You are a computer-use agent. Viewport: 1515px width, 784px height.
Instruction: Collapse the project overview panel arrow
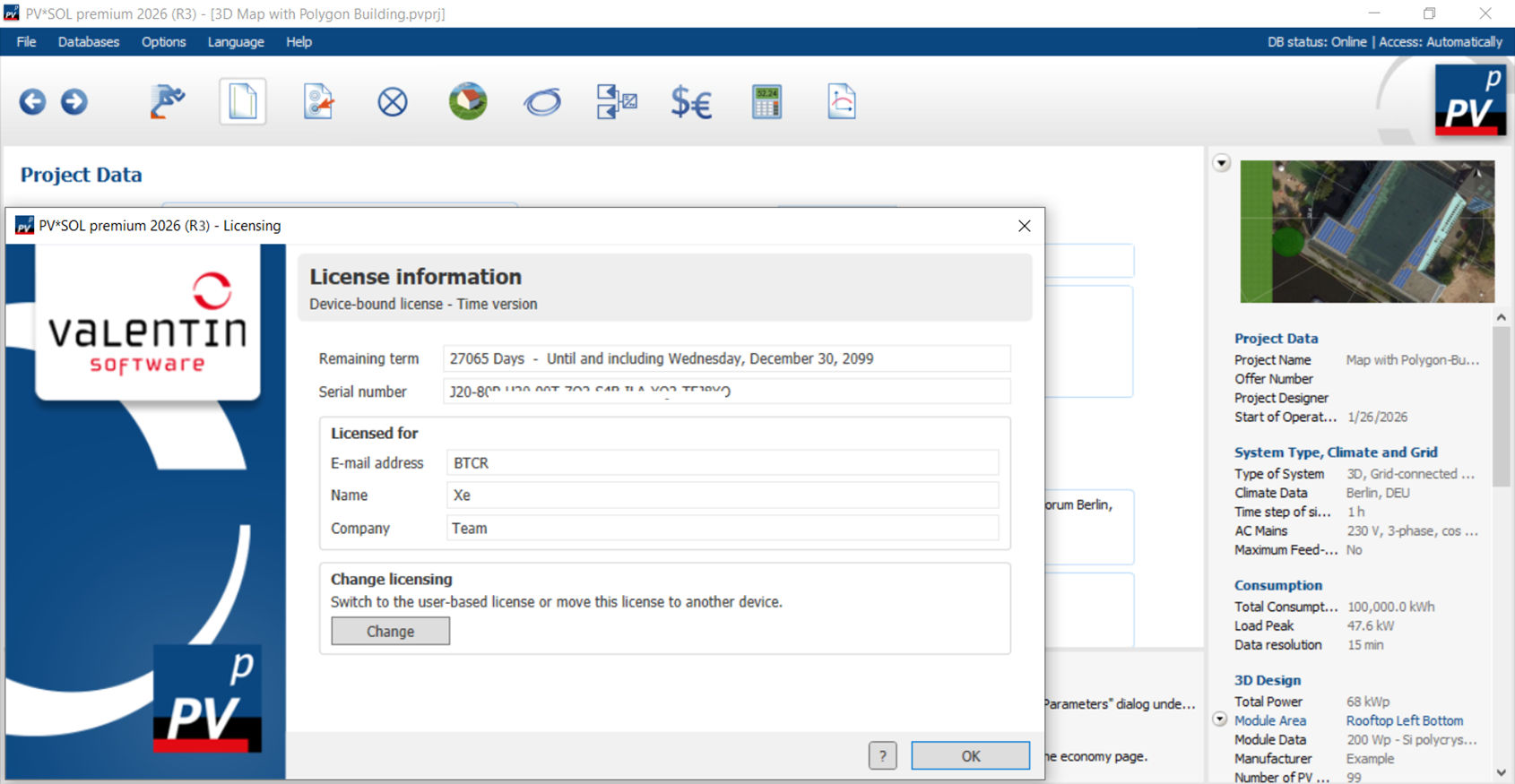tap(1222, 163)
